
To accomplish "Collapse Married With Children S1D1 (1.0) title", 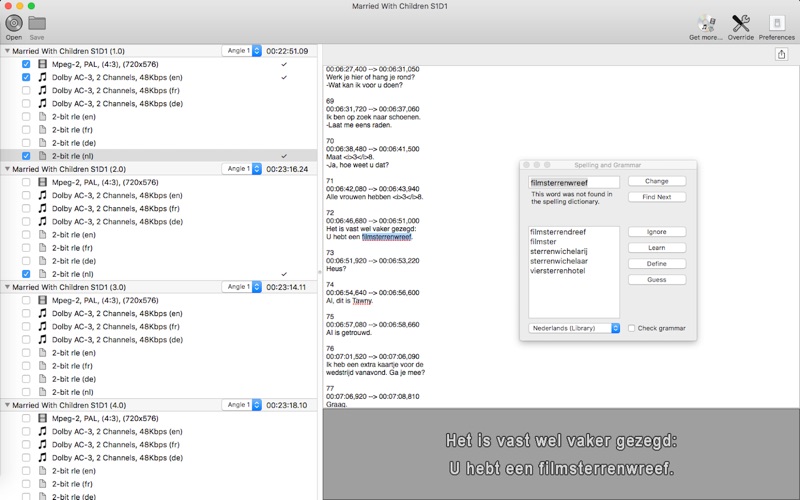I will point(7,51).
